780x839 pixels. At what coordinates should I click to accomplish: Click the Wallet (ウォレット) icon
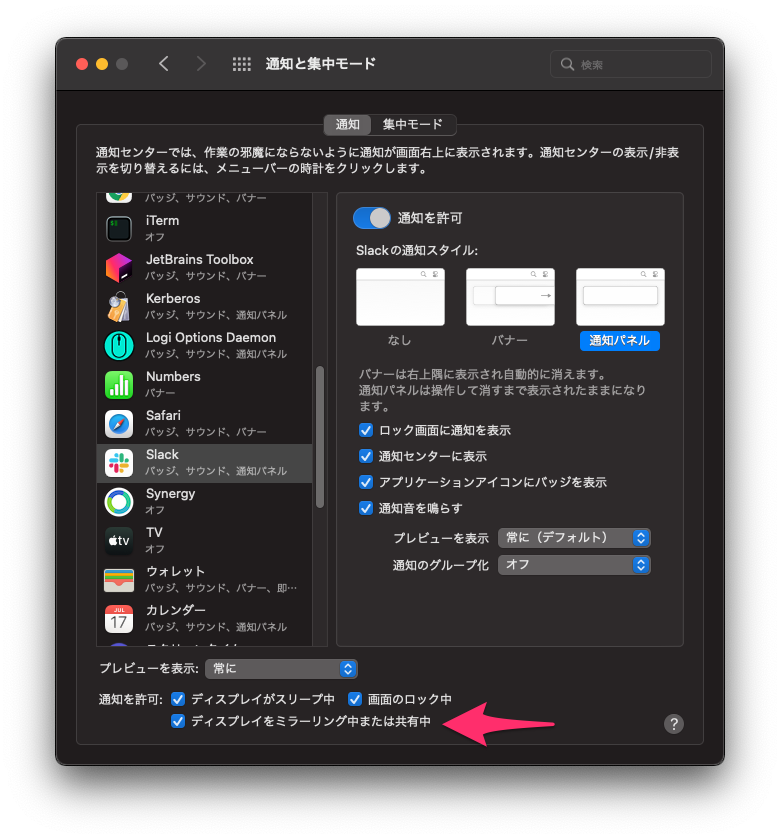[x=119, y=580]
